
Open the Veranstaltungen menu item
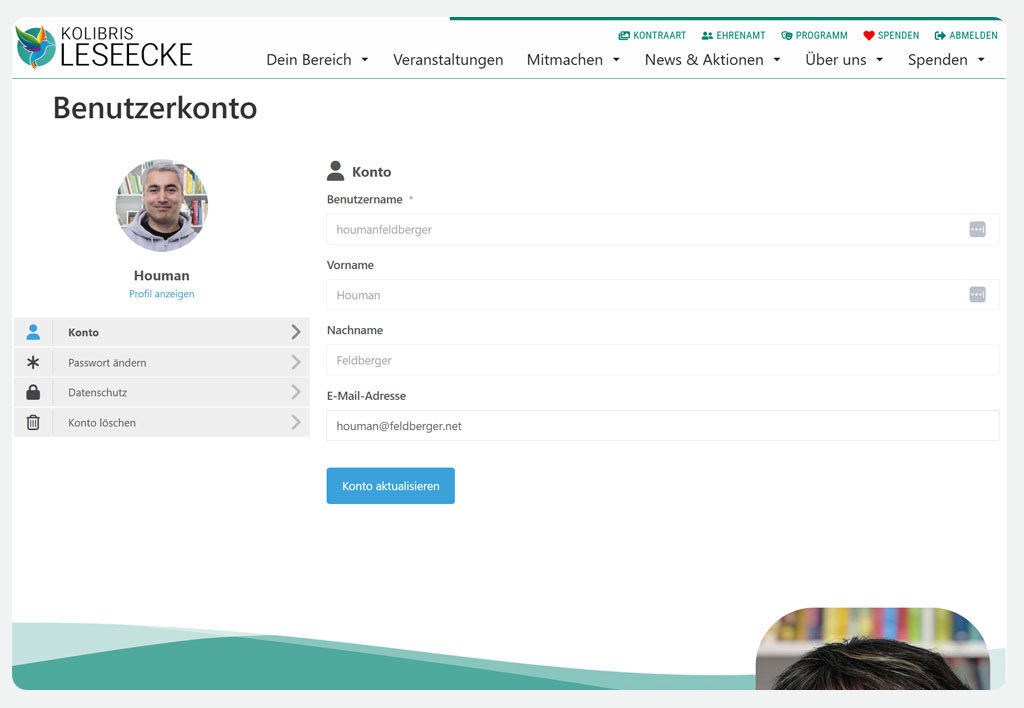448,59
